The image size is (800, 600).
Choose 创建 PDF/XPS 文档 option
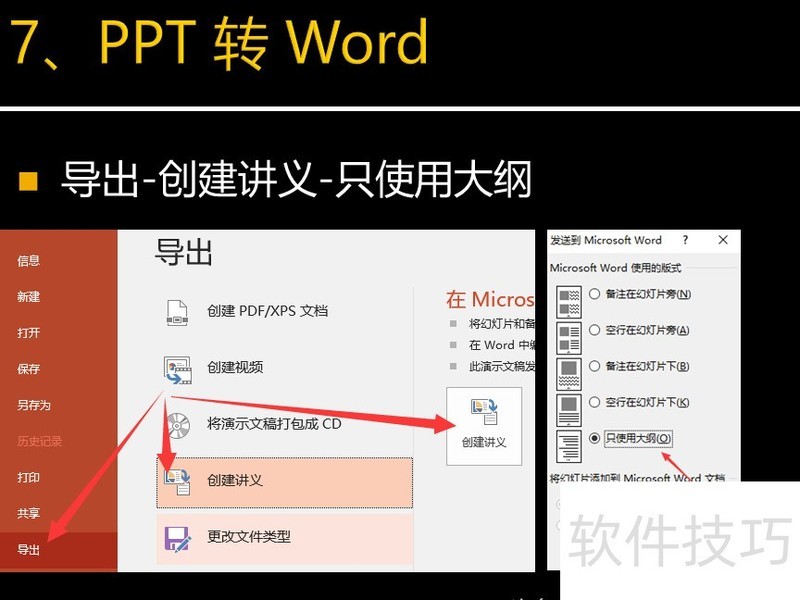pyautogui.click(x=267, y=311)
